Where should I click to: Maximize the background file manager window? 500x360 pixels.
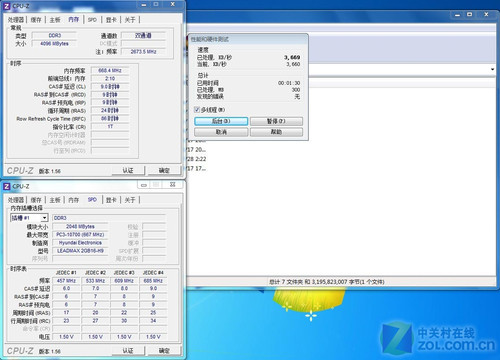(x=469, y=15)
